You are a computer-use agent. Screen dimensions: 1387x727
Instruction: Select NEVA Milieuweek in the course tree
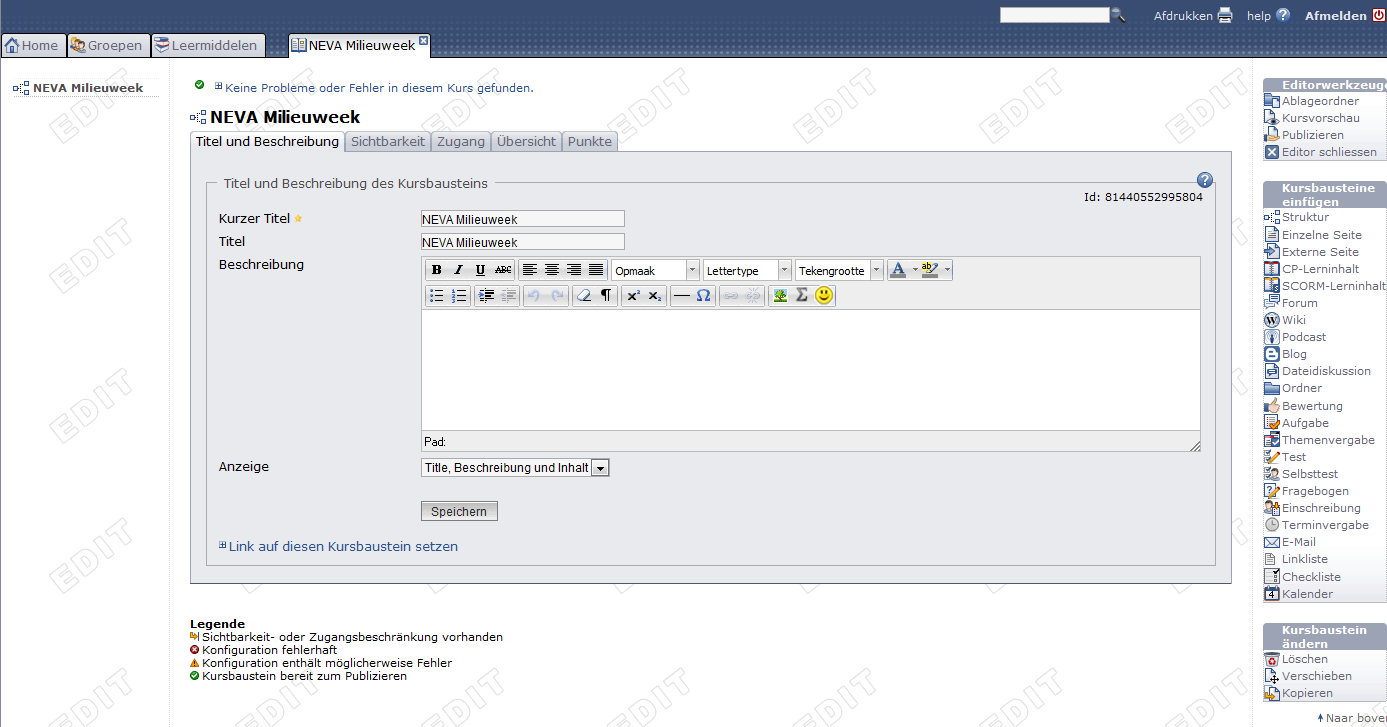pos(88,88)
